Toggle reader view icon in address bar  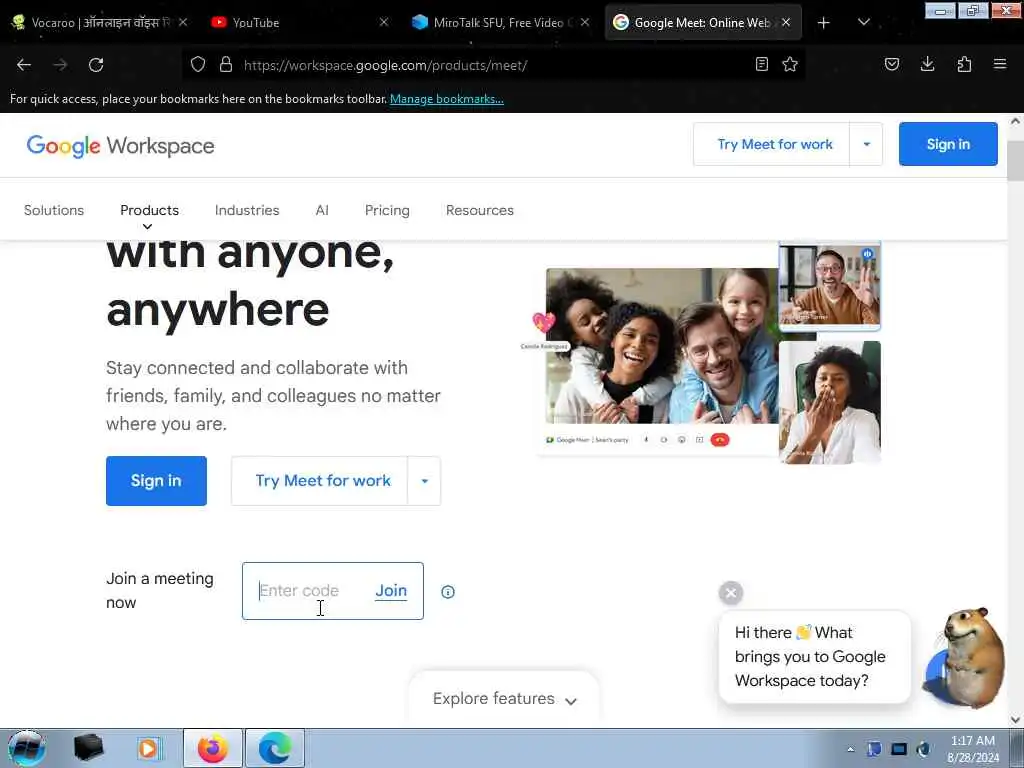click(x=761, y=64)
